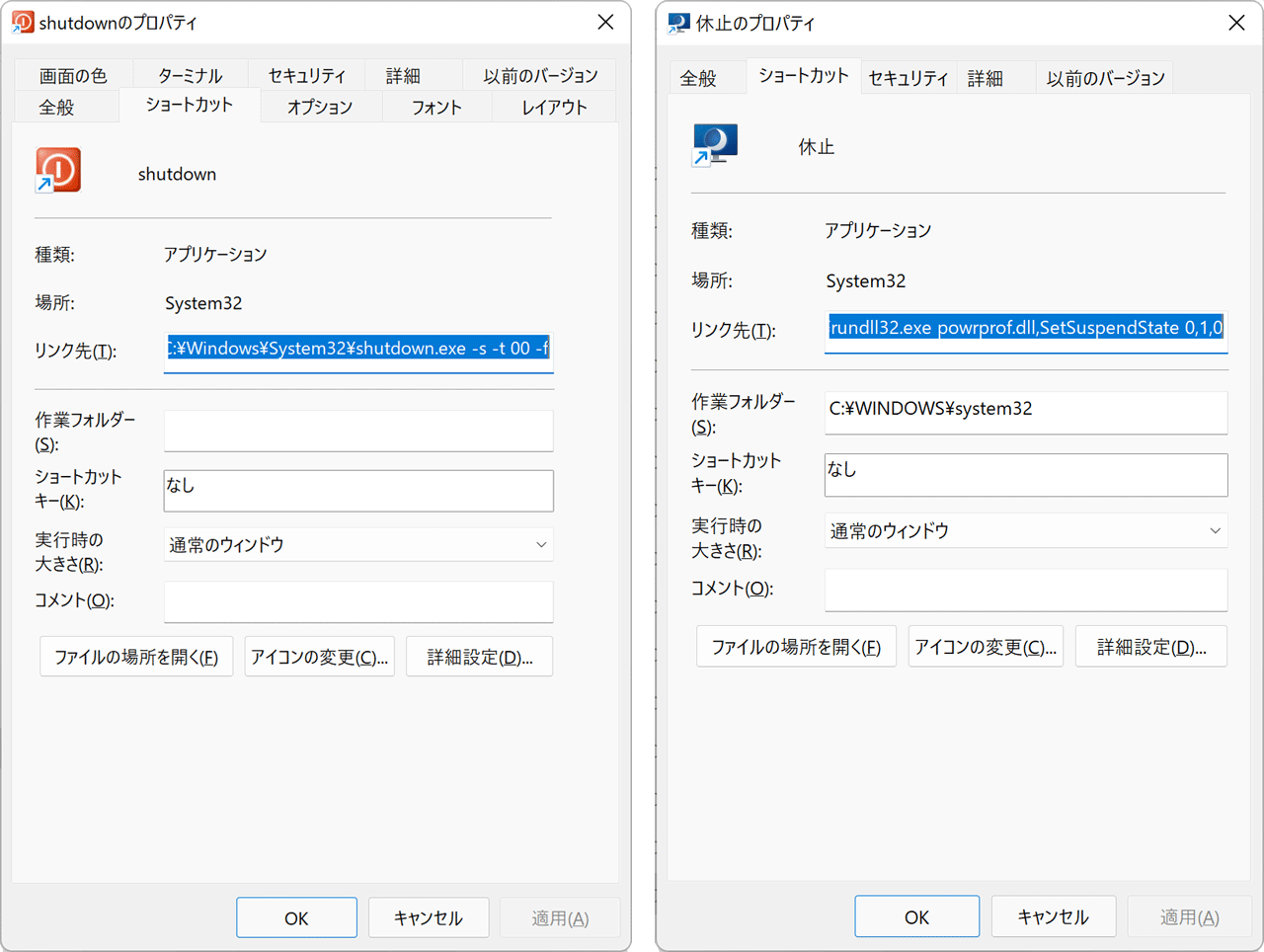Open フォント tab in shutdown properties

coord(436,107)
